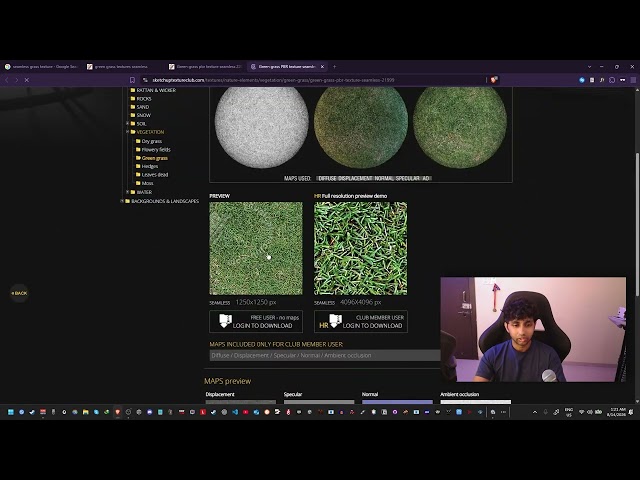The width and height of the screenshot is (640, 480).
Task: Open Visual Studio Code from the taskbar
Action: [235, 412]
